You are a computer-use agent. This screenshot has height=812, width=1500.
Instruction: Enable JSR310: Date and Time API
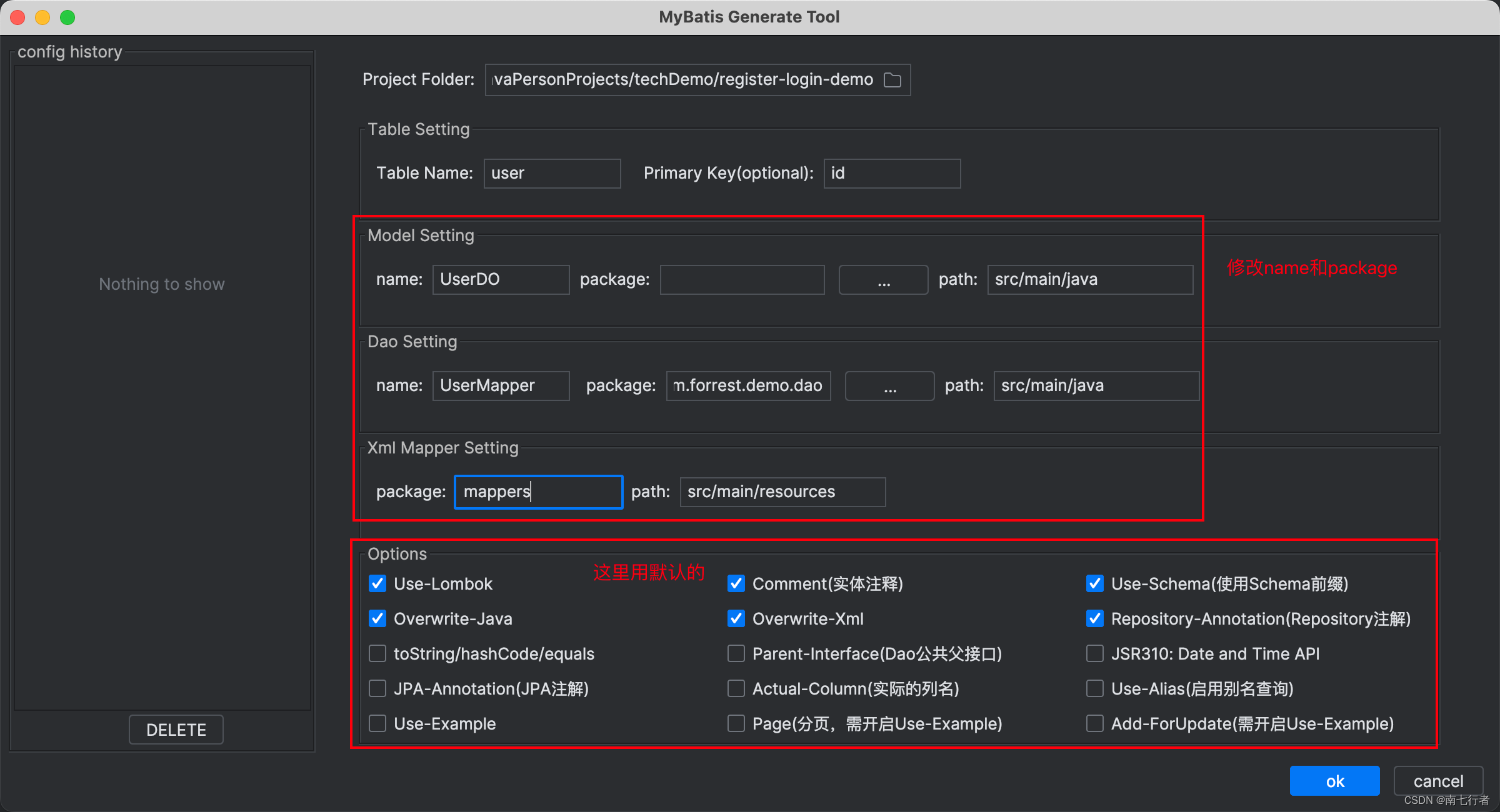coord(1095,654)
